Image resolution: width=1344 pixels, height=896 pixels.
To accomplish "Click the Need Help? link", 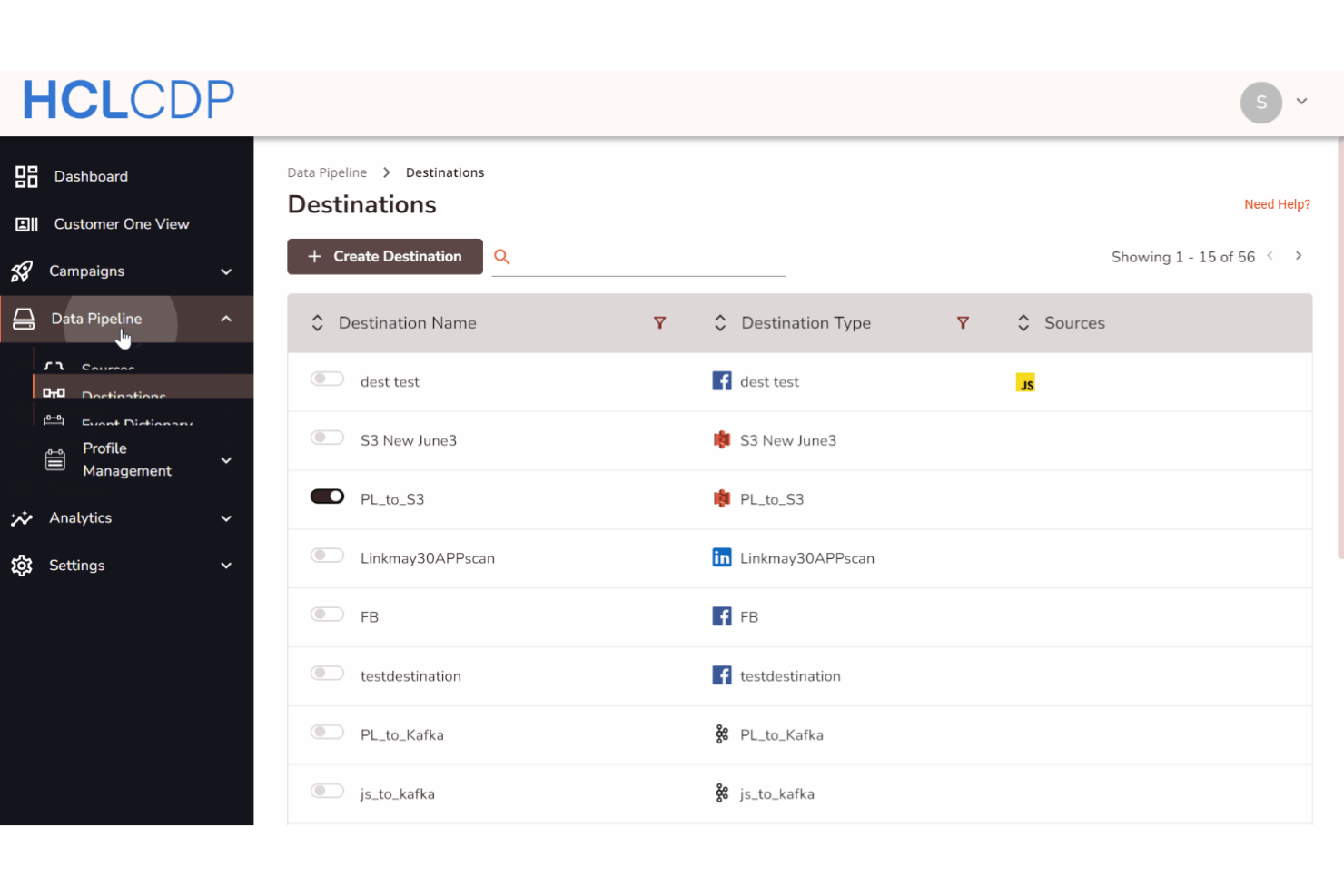I will pyautogui.click(x=1277, y=203).
